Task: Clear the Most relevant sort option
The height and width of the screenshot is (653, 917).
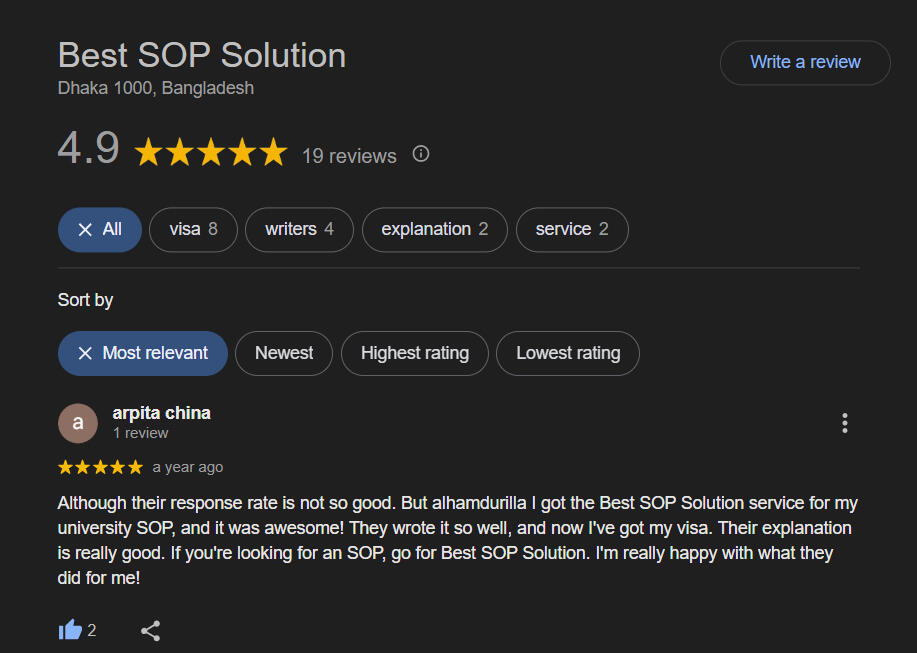Action: (x=143, y=353)
